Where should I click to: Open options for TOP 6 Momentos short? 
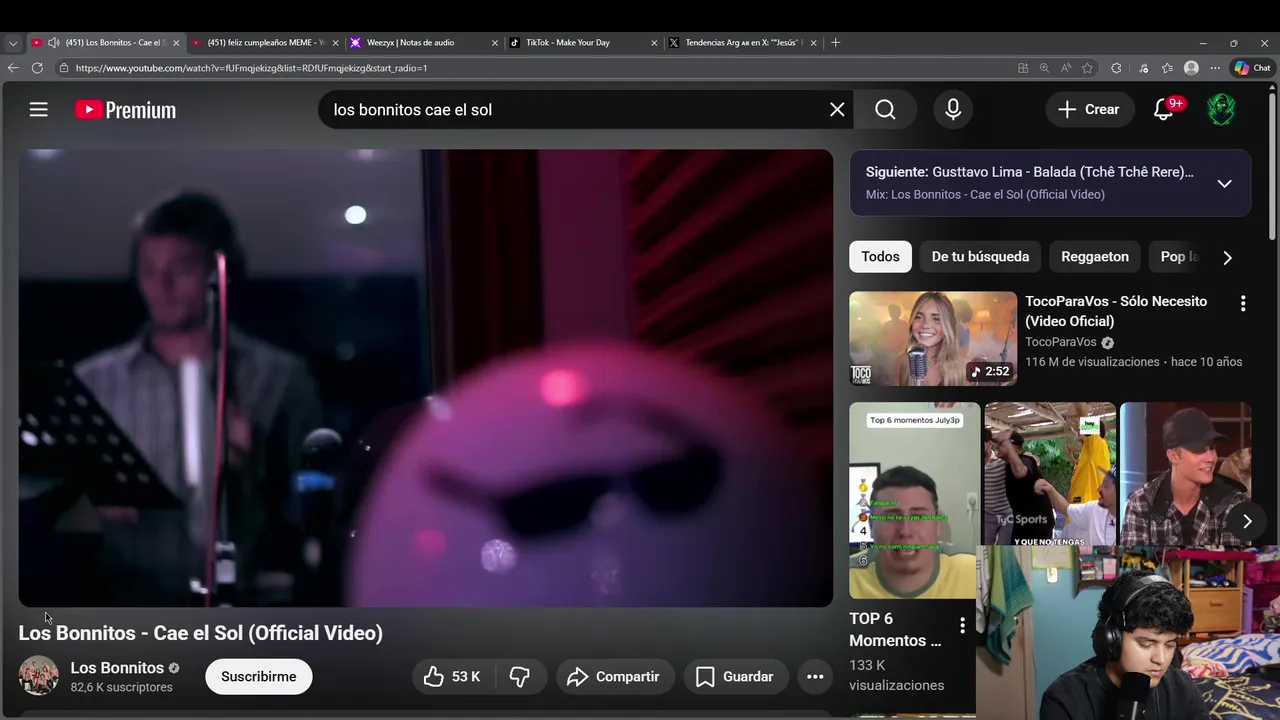coord(962,625)
